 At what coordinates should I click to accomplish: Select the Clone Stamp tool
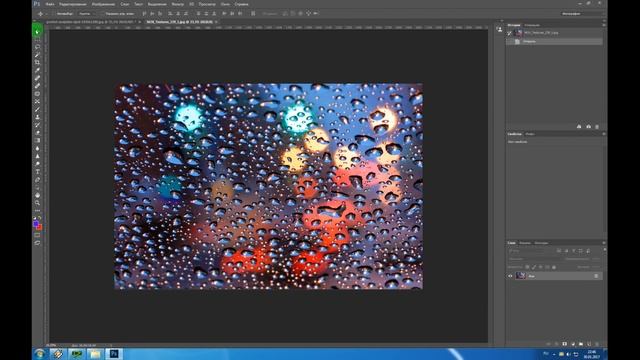tap(37, 117)
